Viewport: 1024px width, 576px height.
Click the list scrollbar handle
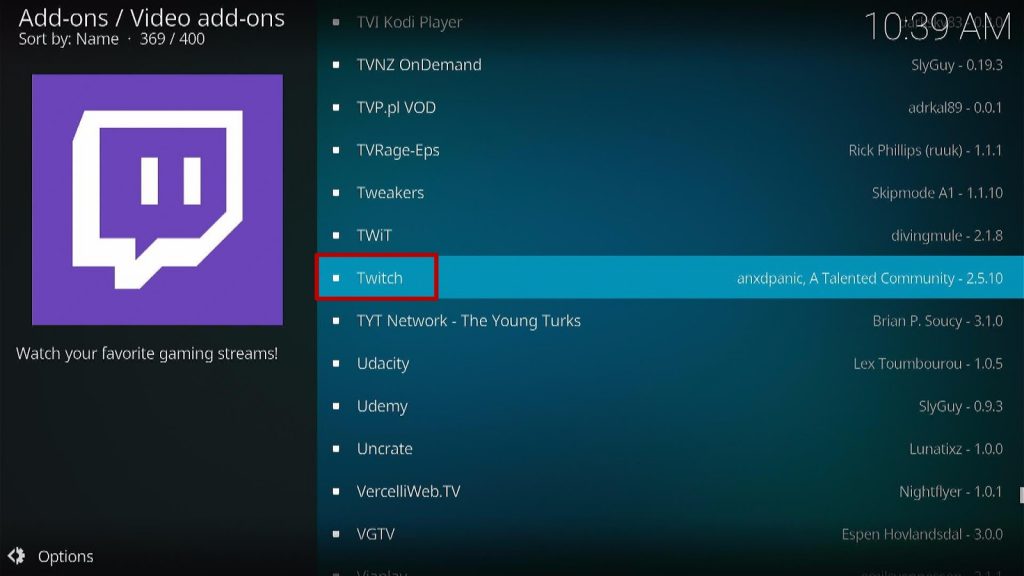[x=1021, y=495]
